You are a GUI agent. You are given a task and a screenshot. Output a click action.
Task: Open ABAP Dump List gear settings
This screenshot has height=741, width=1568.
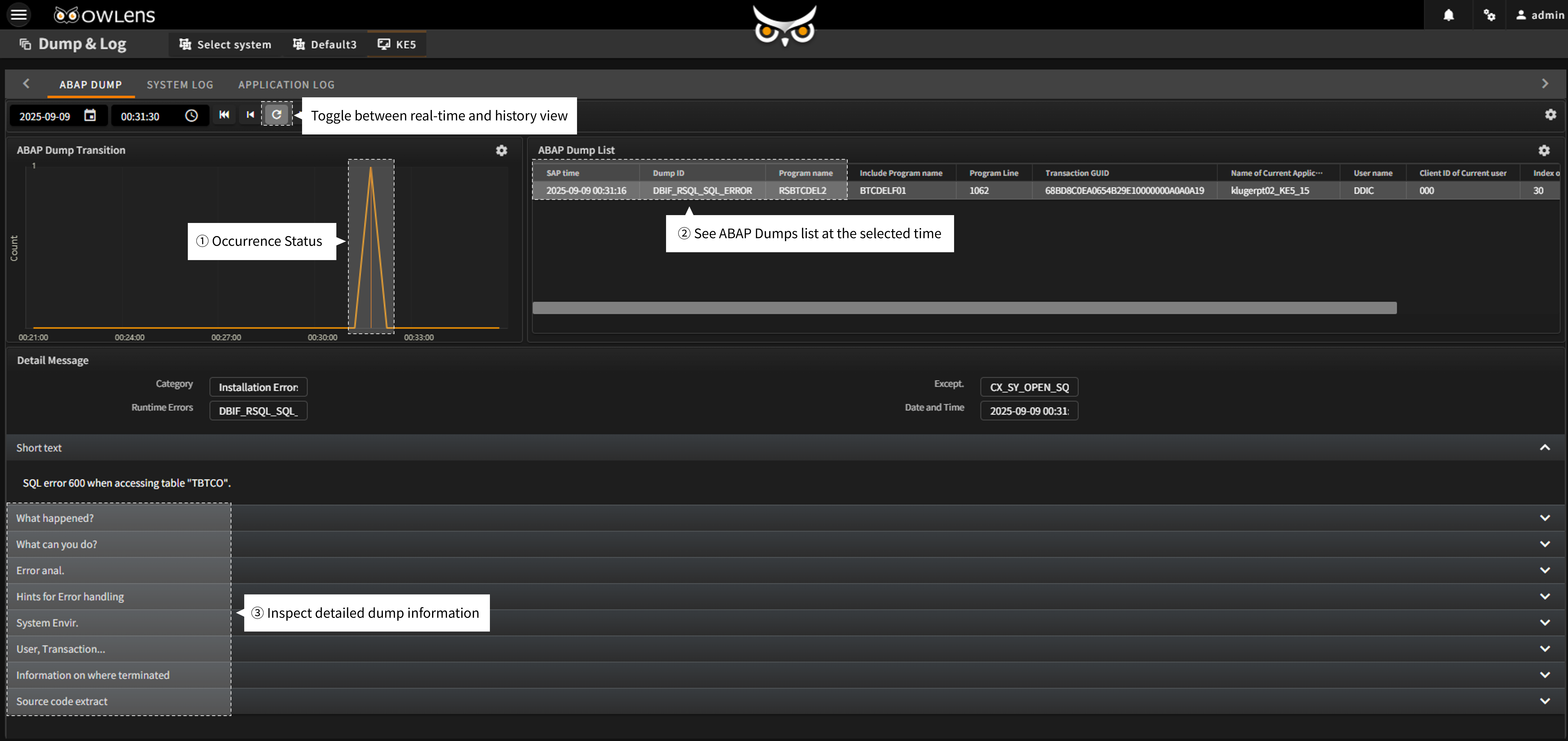pyautogui.click(x=1544, y=150)
